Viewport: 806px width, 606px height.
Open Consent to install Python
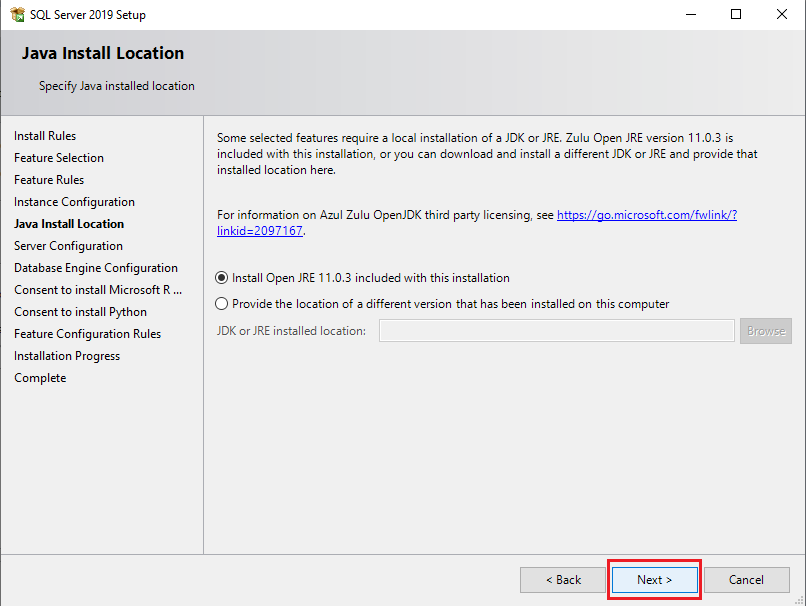pyautogui.click(x=80, y=311)
